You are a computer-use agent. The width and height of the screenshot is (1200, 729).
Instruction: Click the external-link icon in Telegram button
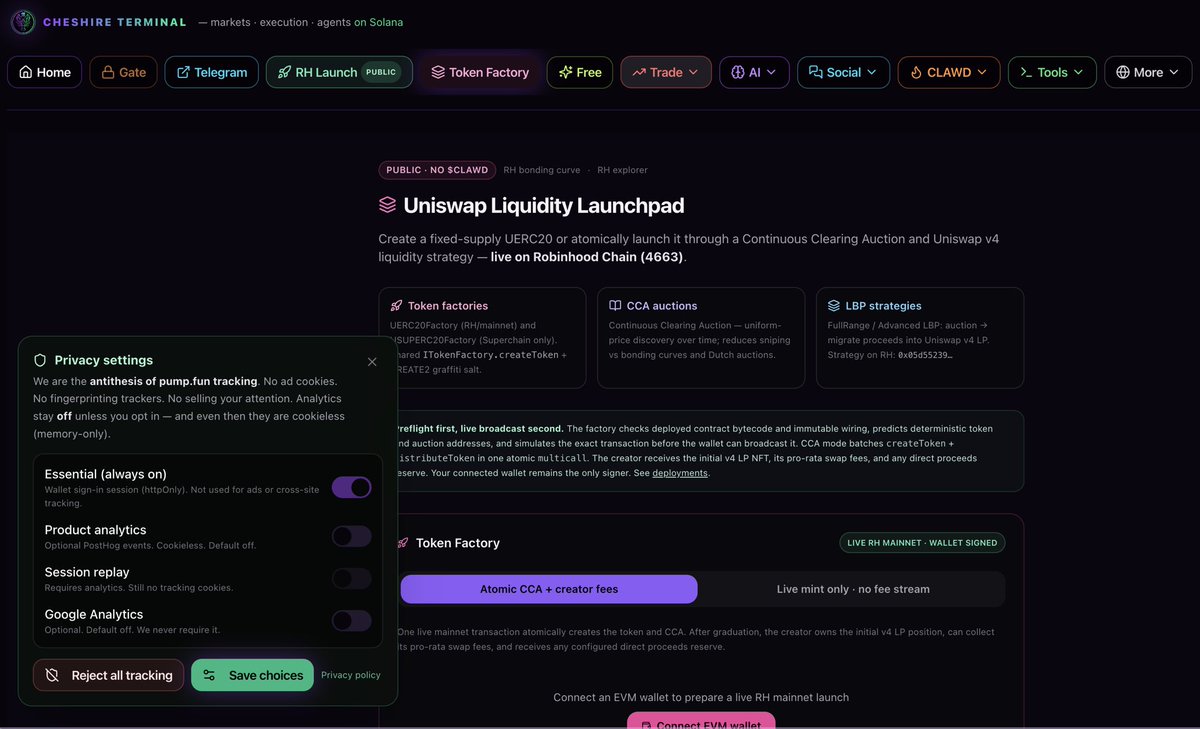coord(183,72)
